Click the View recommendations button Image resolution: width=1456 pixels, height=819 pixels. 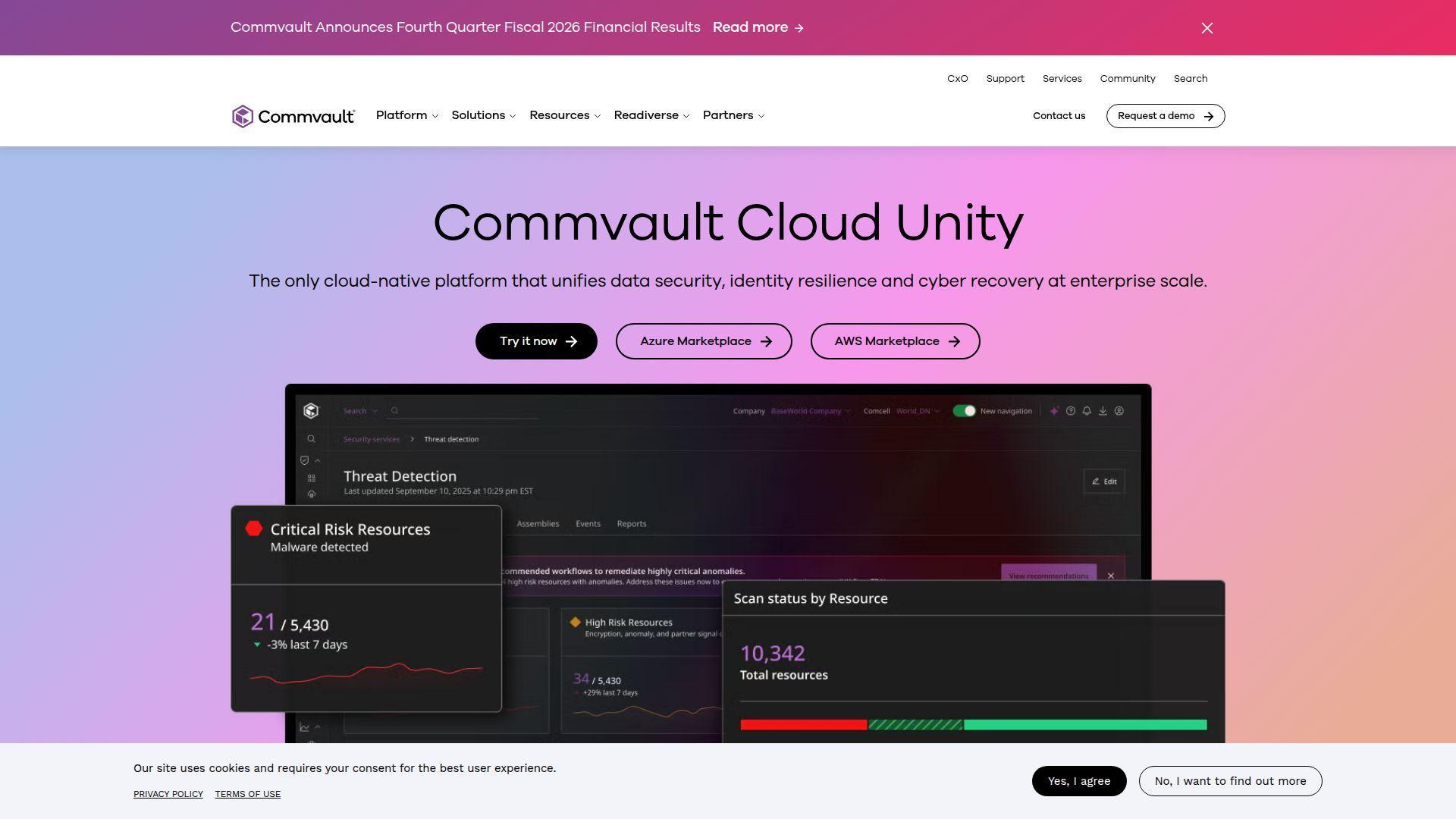tap(1049, 574)
